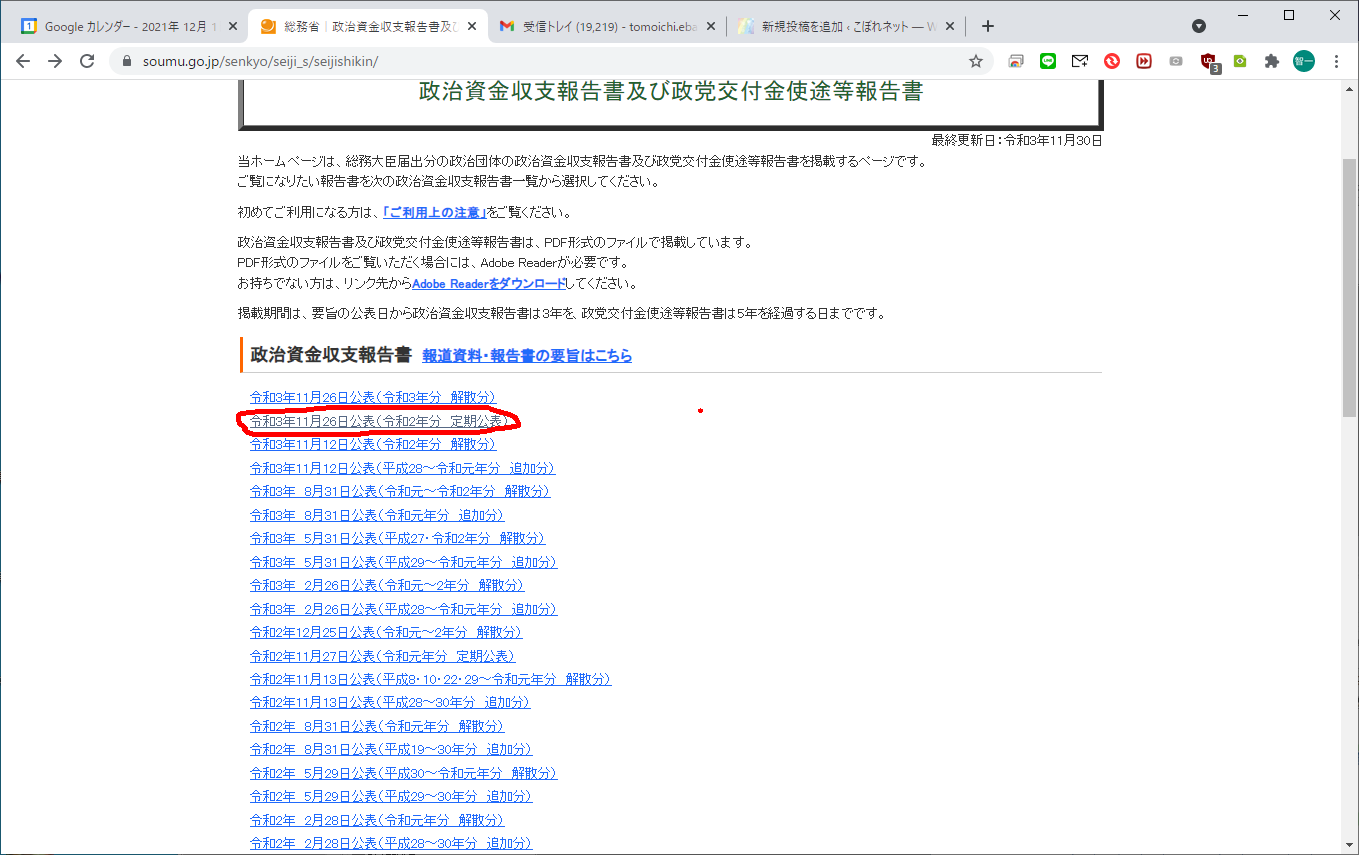The width and height of the screenshot is (1359, 855).
Task: Go back to the previous page
Action: pyautogui.click(x=23, y=61)
